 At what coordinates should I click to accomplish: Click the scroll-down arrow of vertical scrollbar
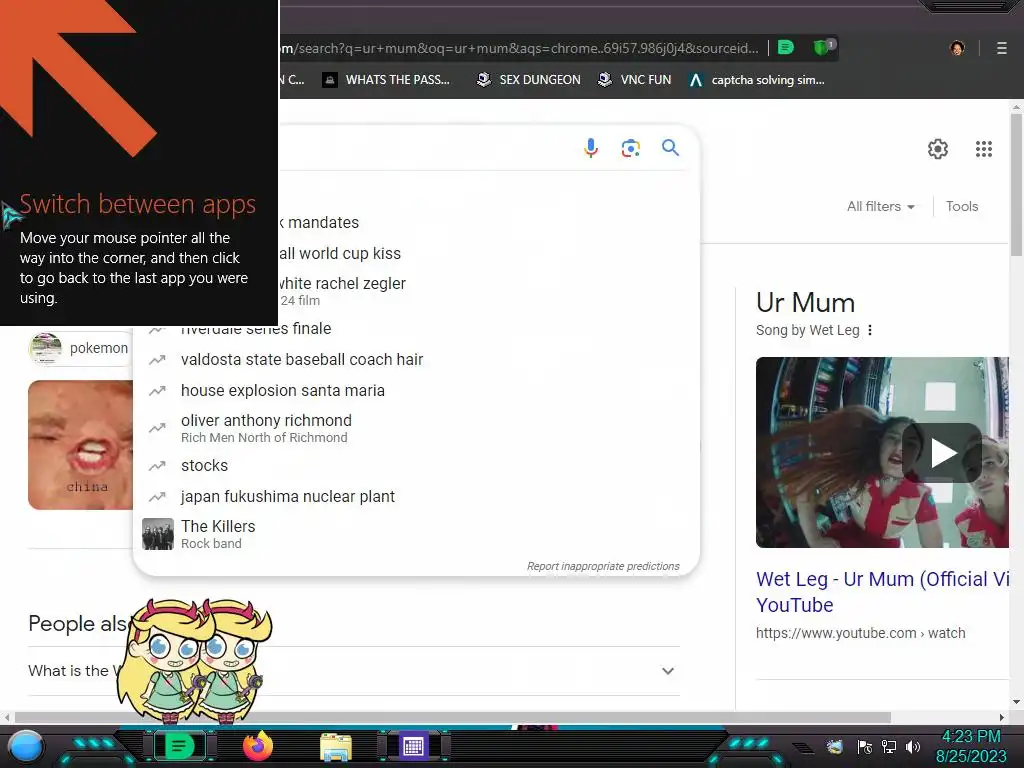coord(1016,702)
